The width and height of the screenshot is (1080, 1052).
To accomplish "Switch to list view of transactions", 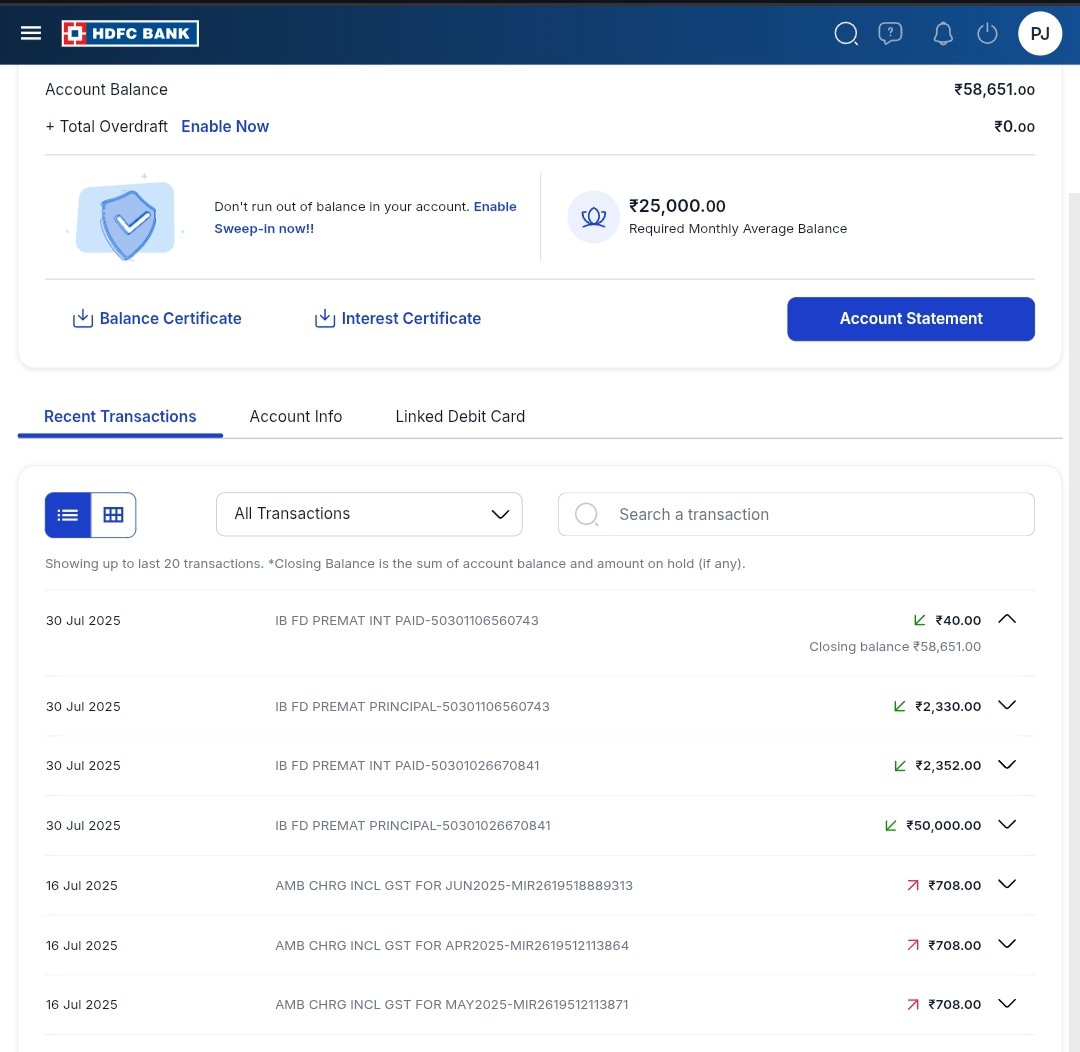I will 68,515.
